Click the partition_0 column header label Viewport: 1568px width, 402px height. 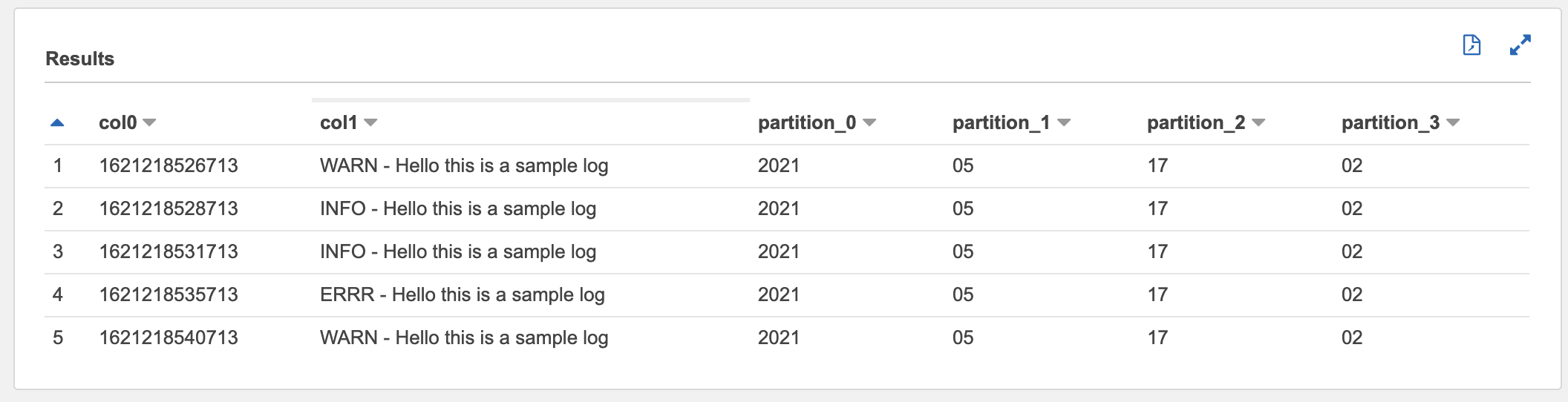(x=807, y=123)
